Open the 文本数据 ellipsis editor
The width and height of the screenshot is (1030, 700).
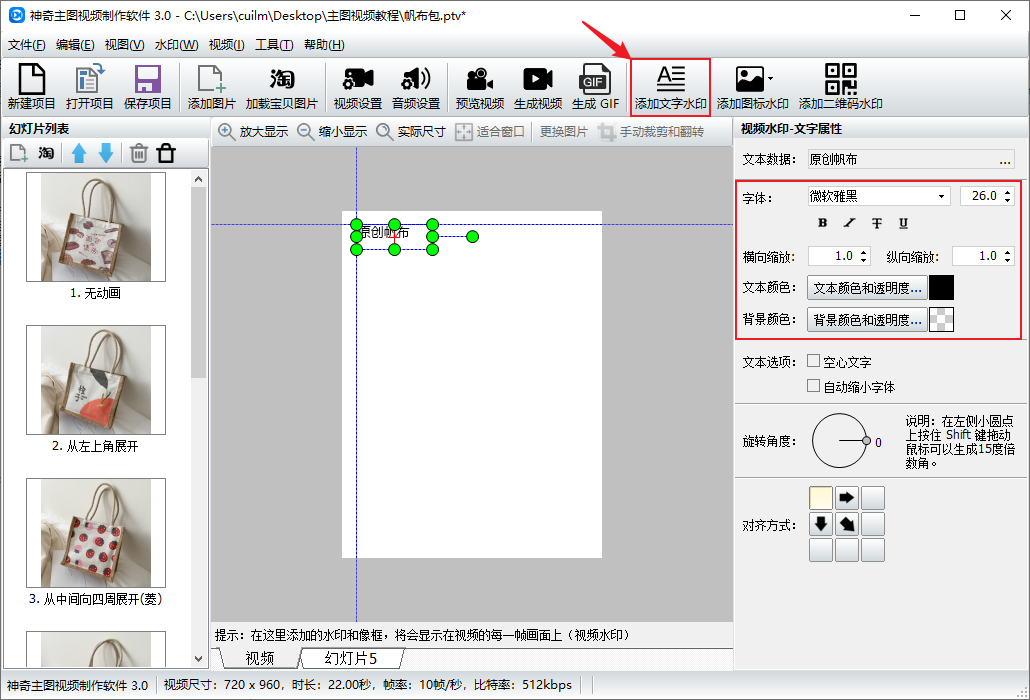pyautogui.click(x=1005, y=160)
